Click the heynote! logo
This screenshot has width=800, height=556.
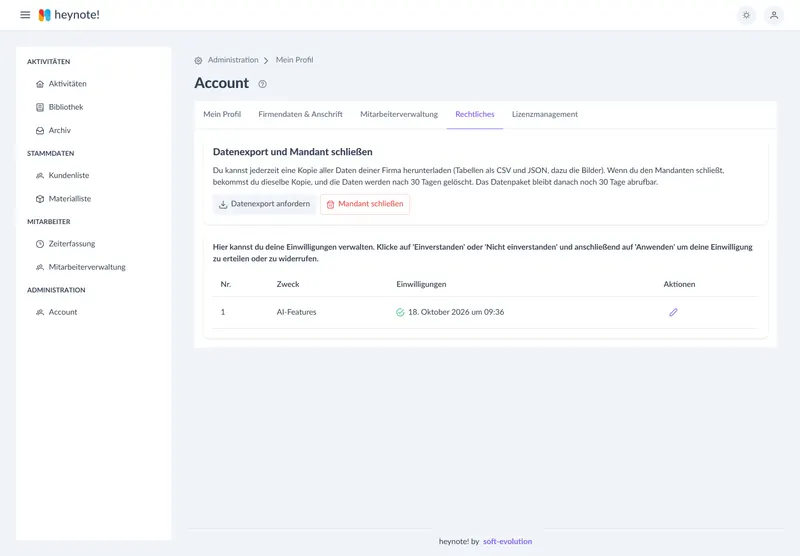click(69, 15)
